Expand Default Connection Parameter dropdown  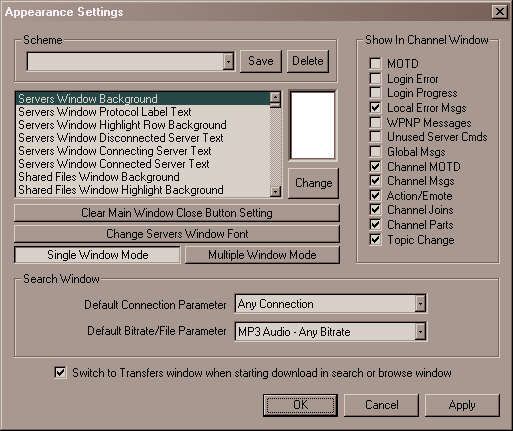coord(420,304)
